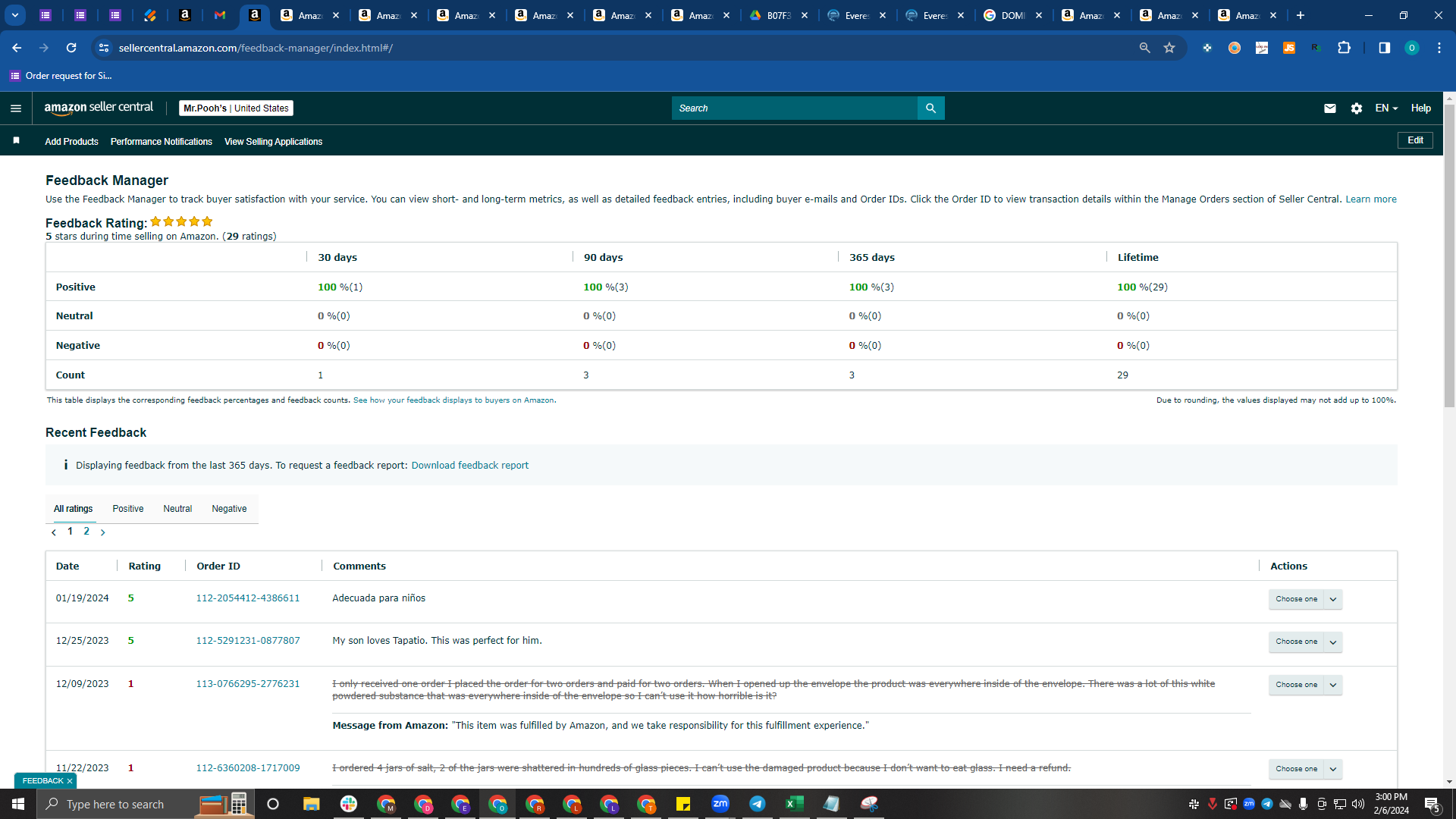Switch to the DOMI browser tab

pyautogui.click(x=1013, y=15)
